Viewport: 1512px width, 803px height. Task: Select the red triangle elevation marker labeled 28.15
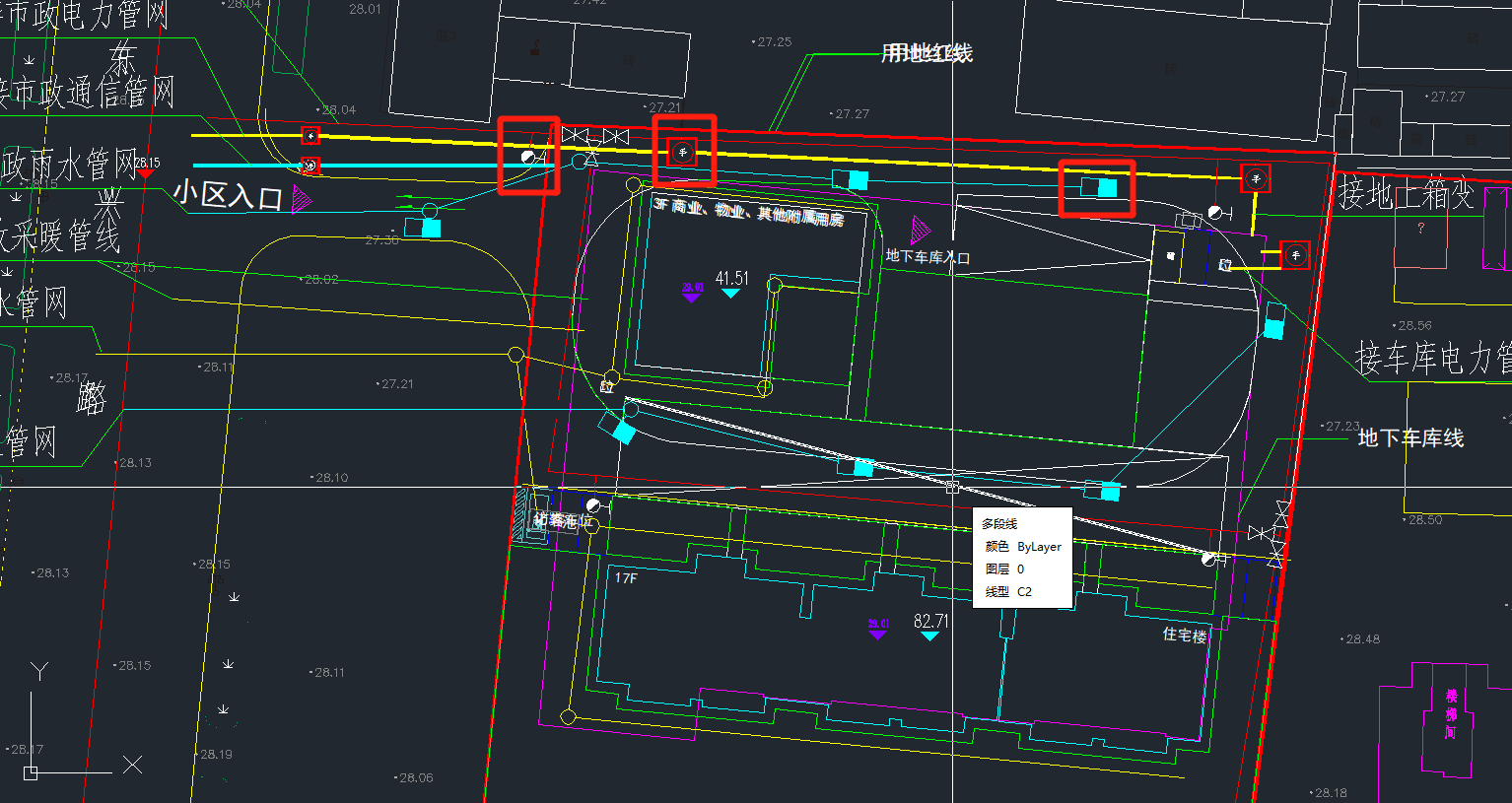pos(146,173)
